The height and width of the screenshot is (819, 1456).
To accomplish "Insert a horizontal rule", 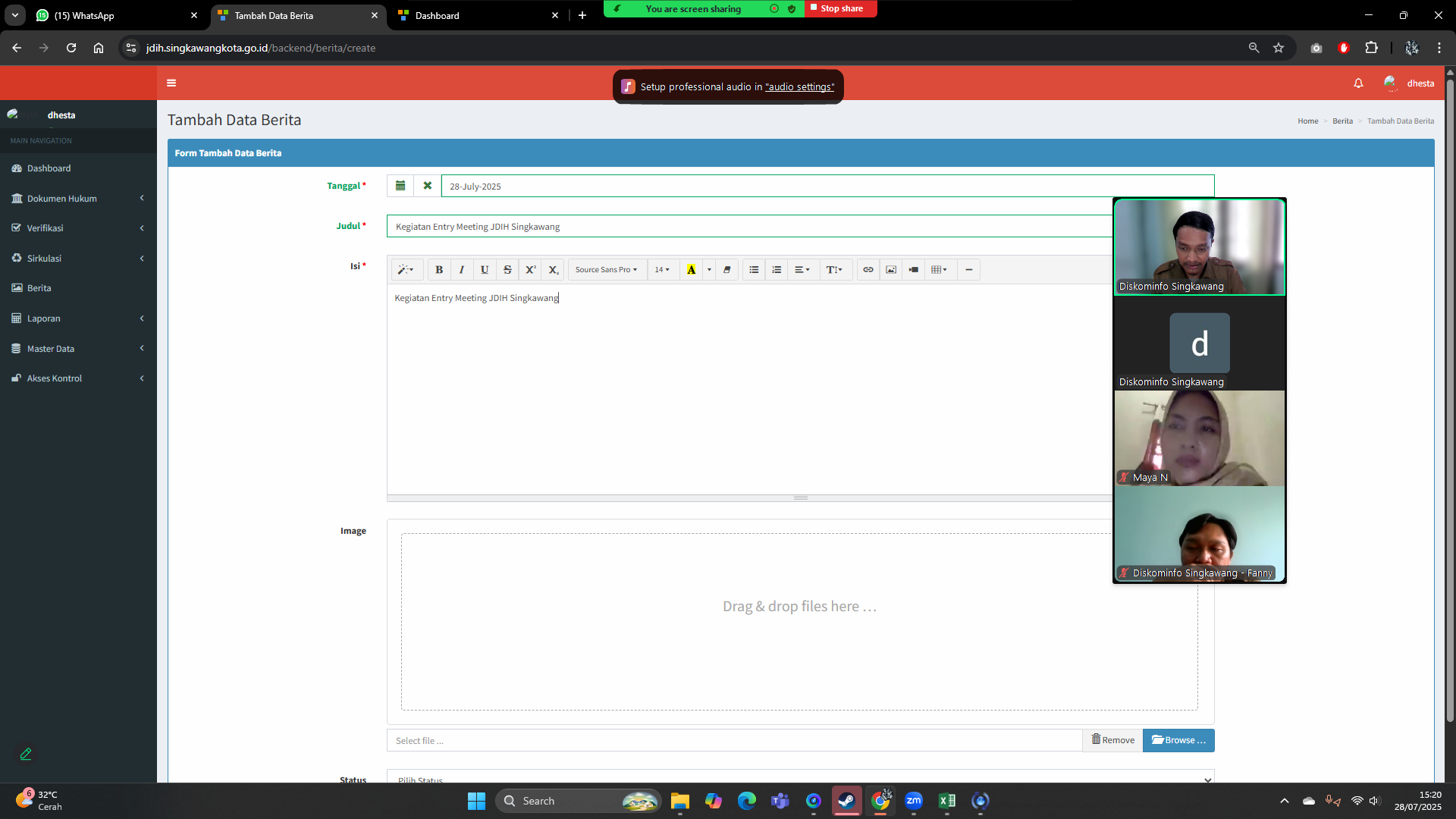I will point(968,270).
